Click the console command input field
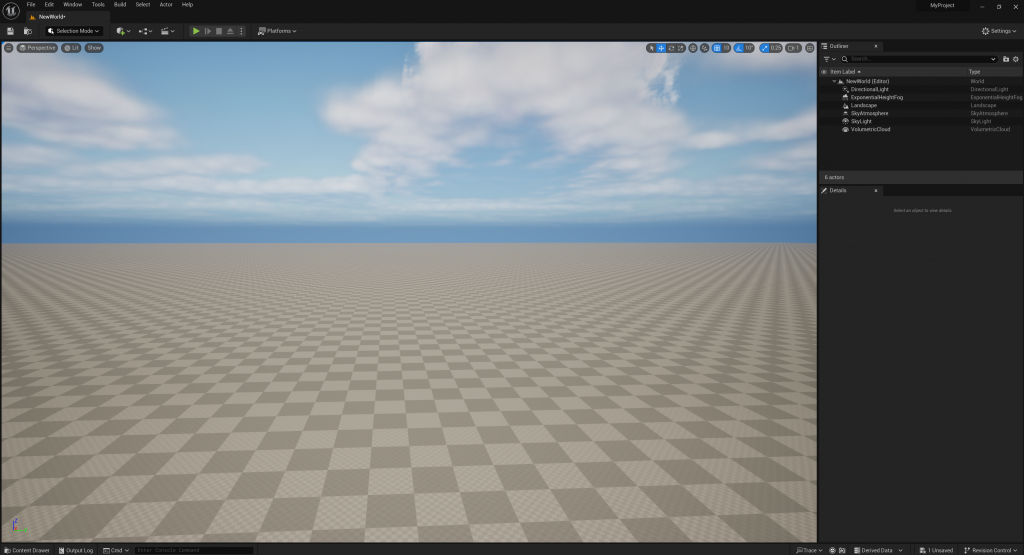Viewport: 1024px width, 555px height. pos(193,550)
